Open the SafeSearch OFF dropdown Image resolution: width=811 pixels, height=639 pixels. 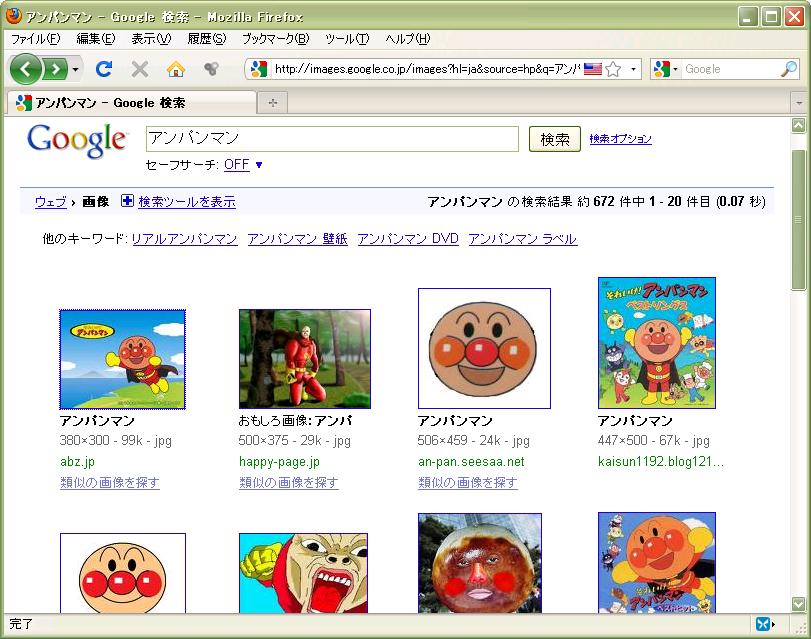coord(243,165)
